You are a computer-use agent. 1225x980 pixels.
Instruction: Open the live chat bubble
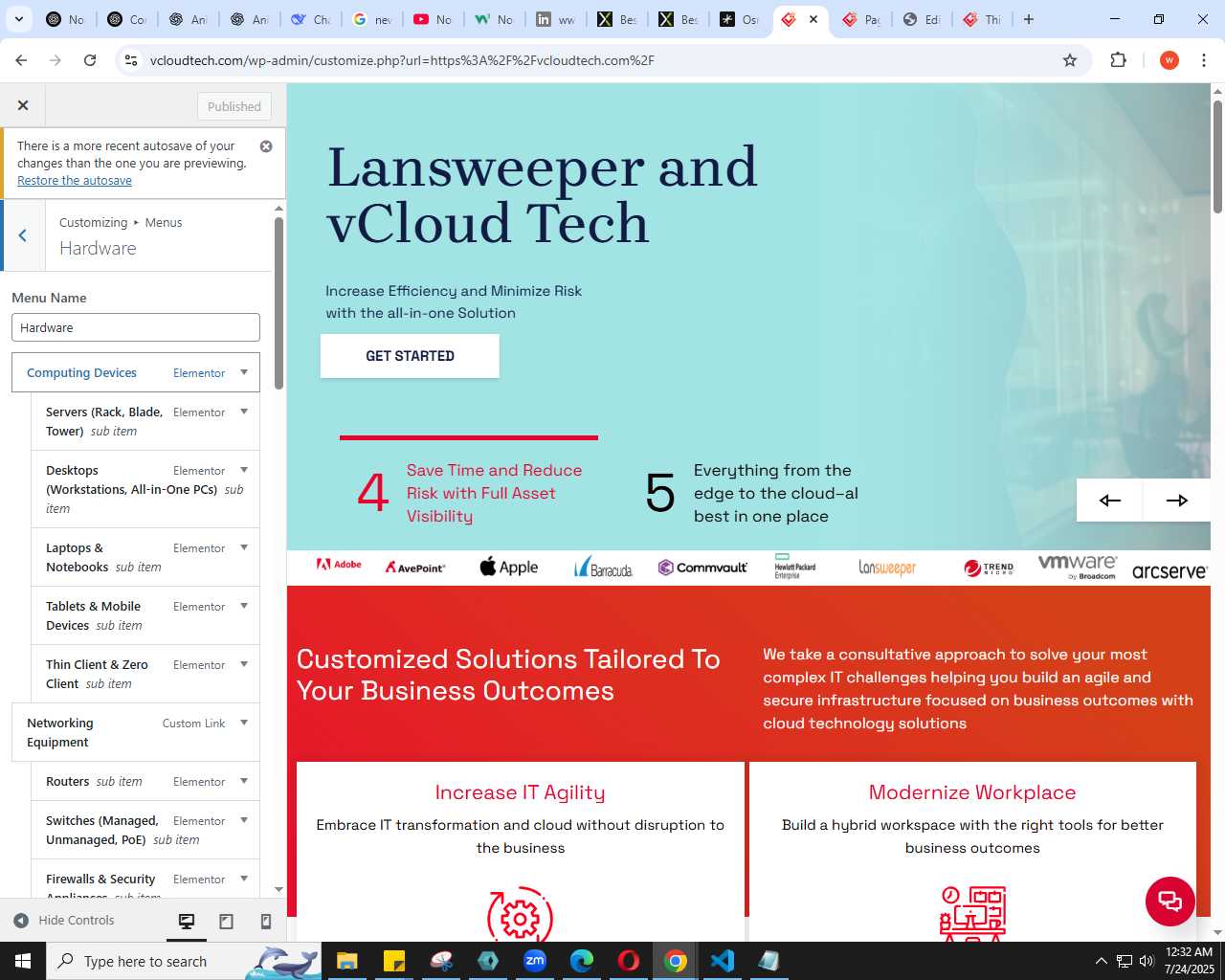1170,901
